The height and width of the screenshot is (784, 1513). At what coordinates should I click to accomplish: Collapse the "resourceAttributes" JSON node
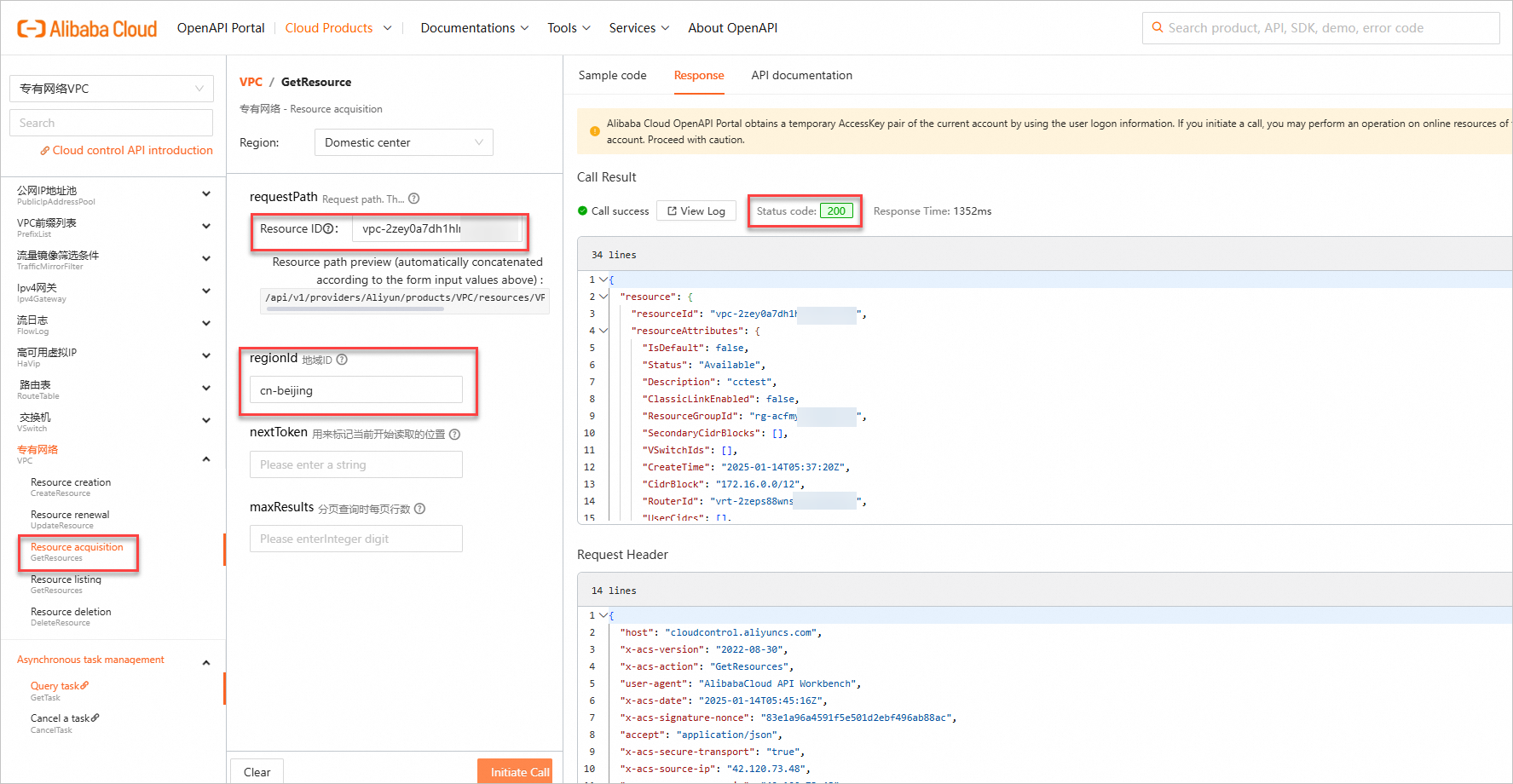pos(603,331)
